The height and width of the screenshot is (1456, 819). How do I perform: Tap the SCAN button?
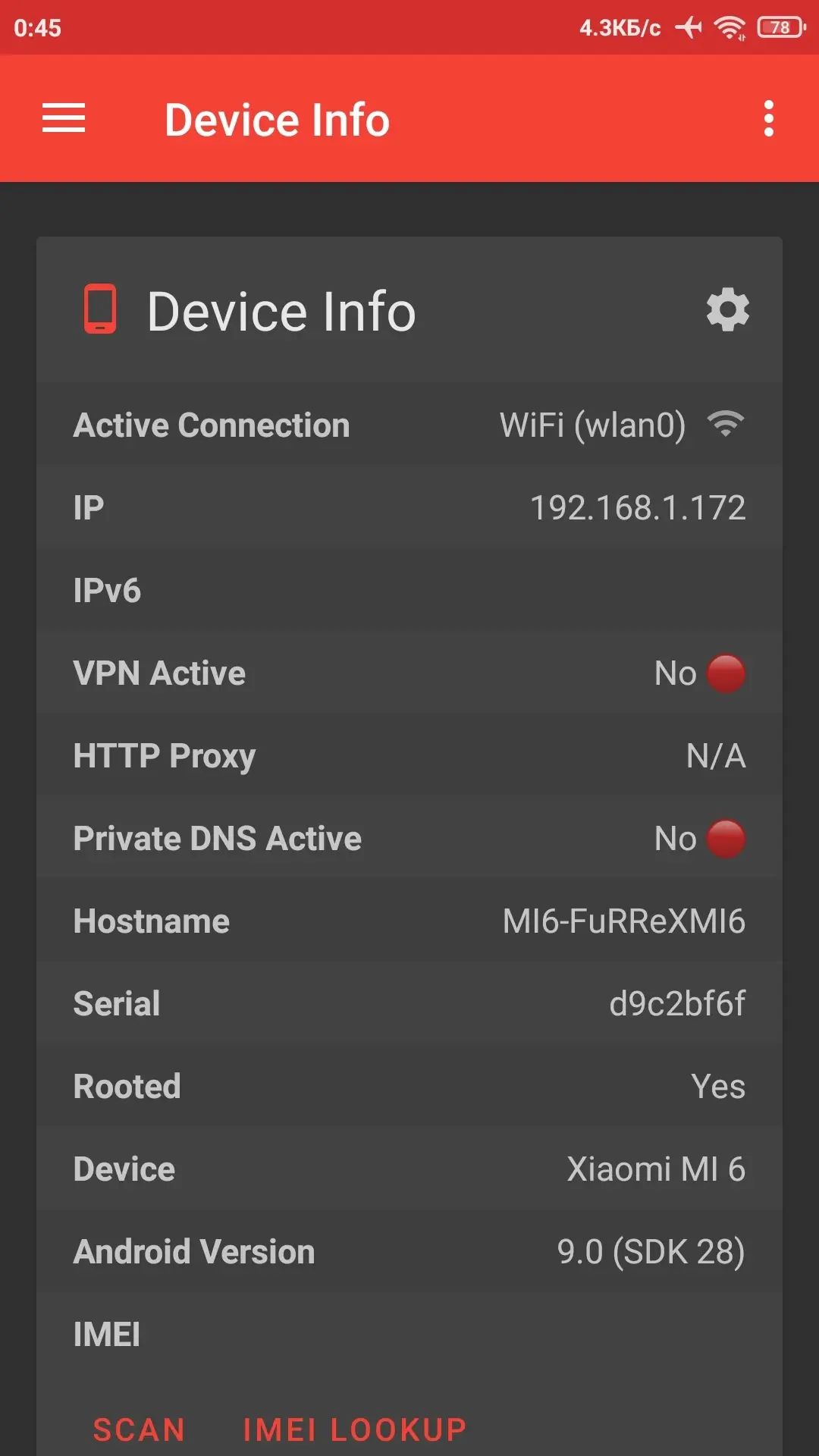(x=139, y=1429)
